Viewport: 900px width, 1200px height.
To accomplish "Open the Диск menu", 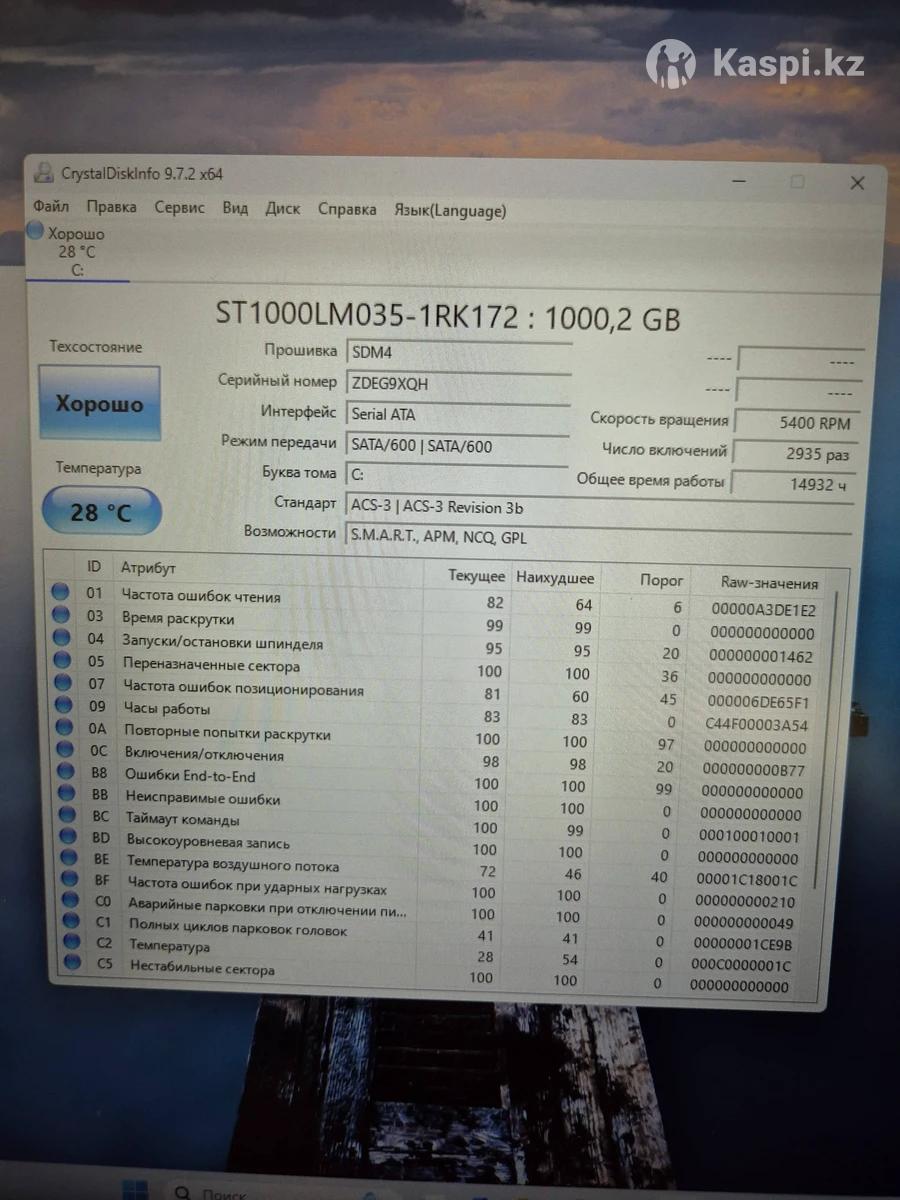I will pyautogui.click(x=282, y=209).
